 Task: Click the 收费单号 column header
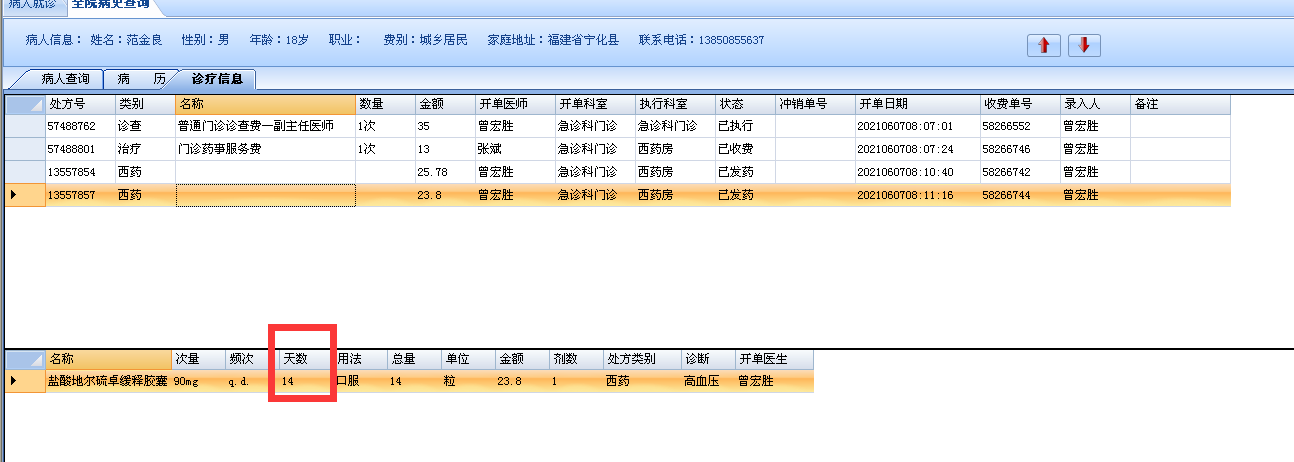[1020, 104]
